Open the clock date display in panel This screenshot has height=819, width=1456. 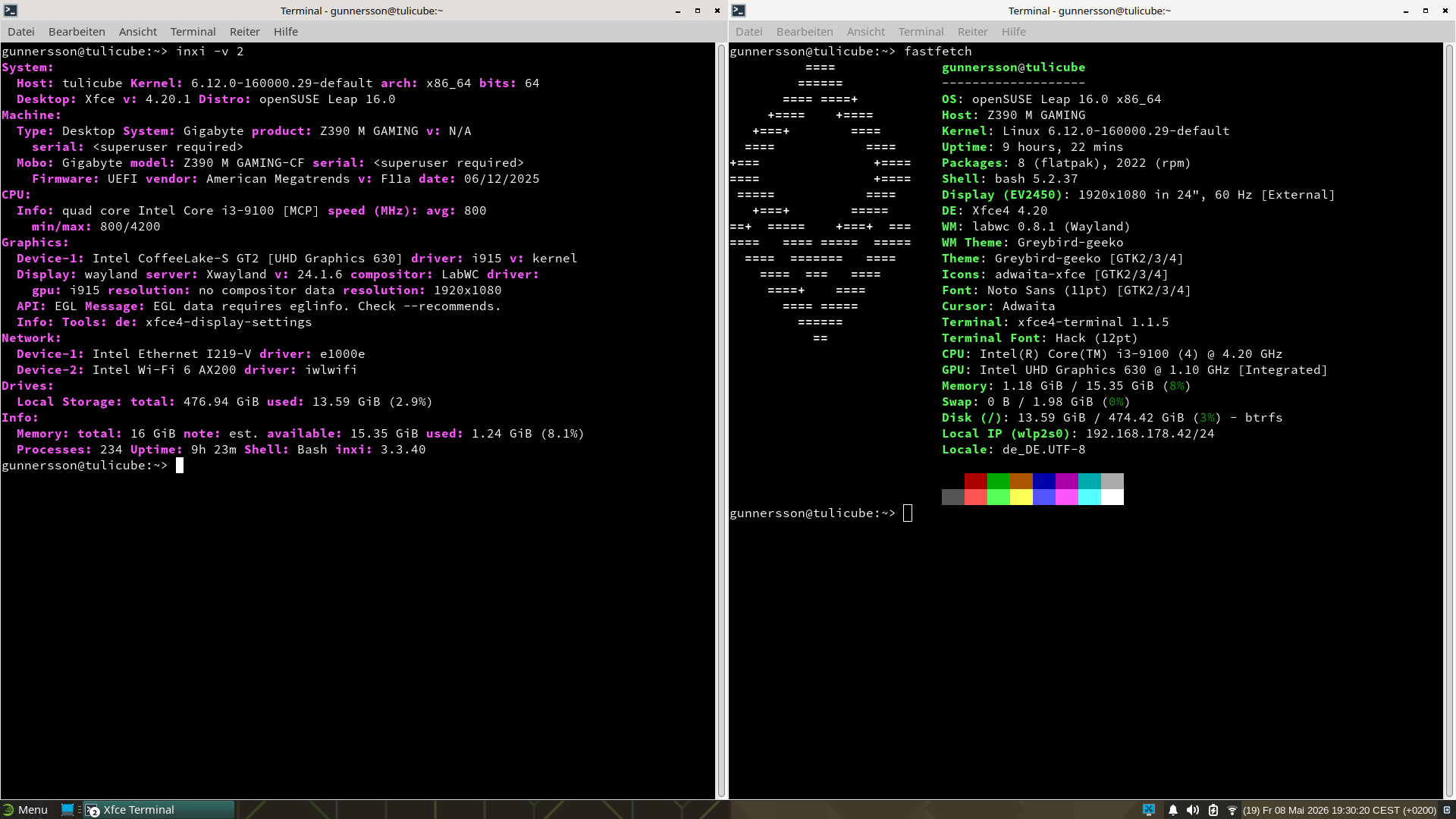pyautogui.click(x=1339, y=810)
